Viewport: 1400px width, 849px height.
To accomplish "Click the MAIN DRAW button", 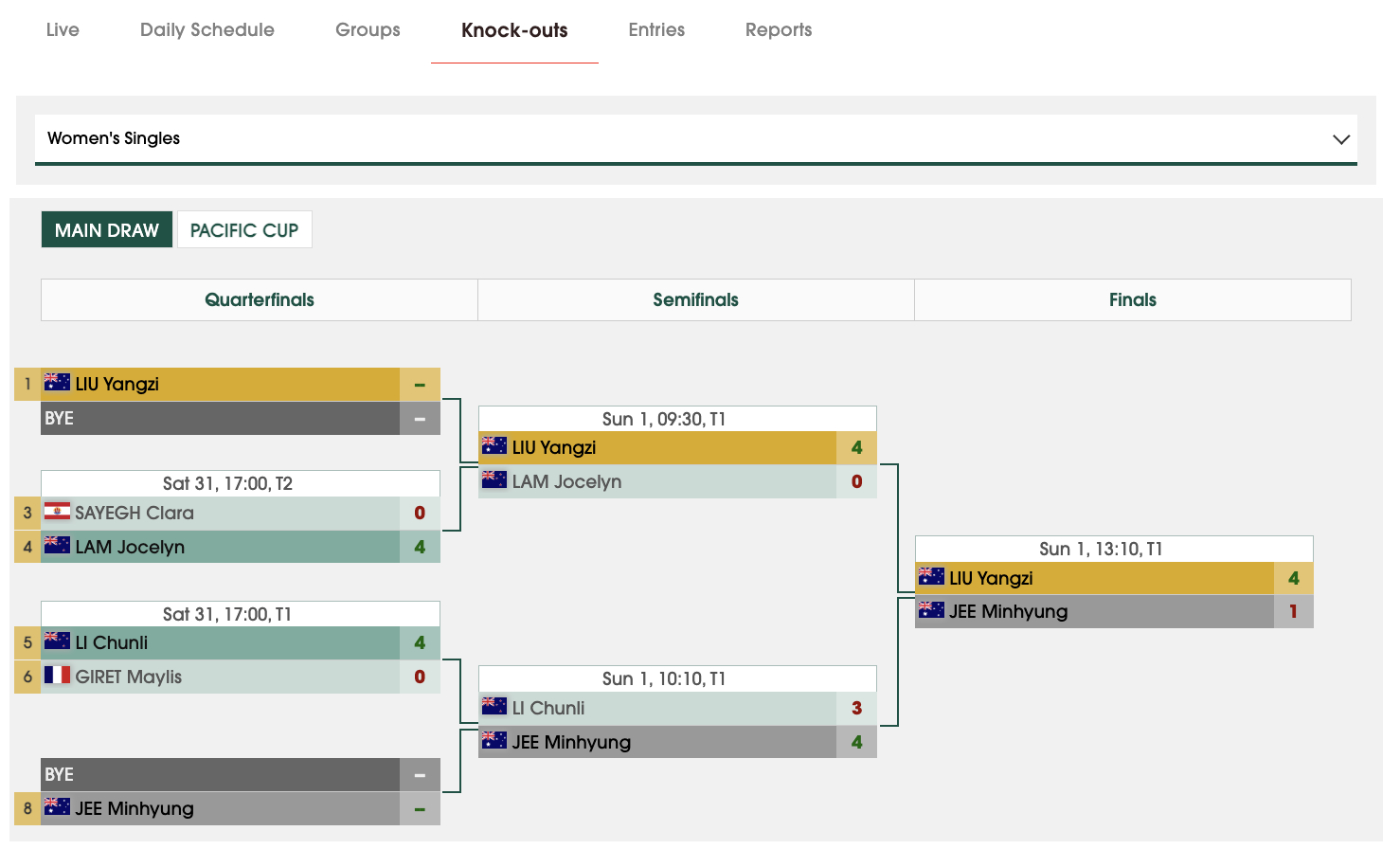I will [x=107, y=229].
